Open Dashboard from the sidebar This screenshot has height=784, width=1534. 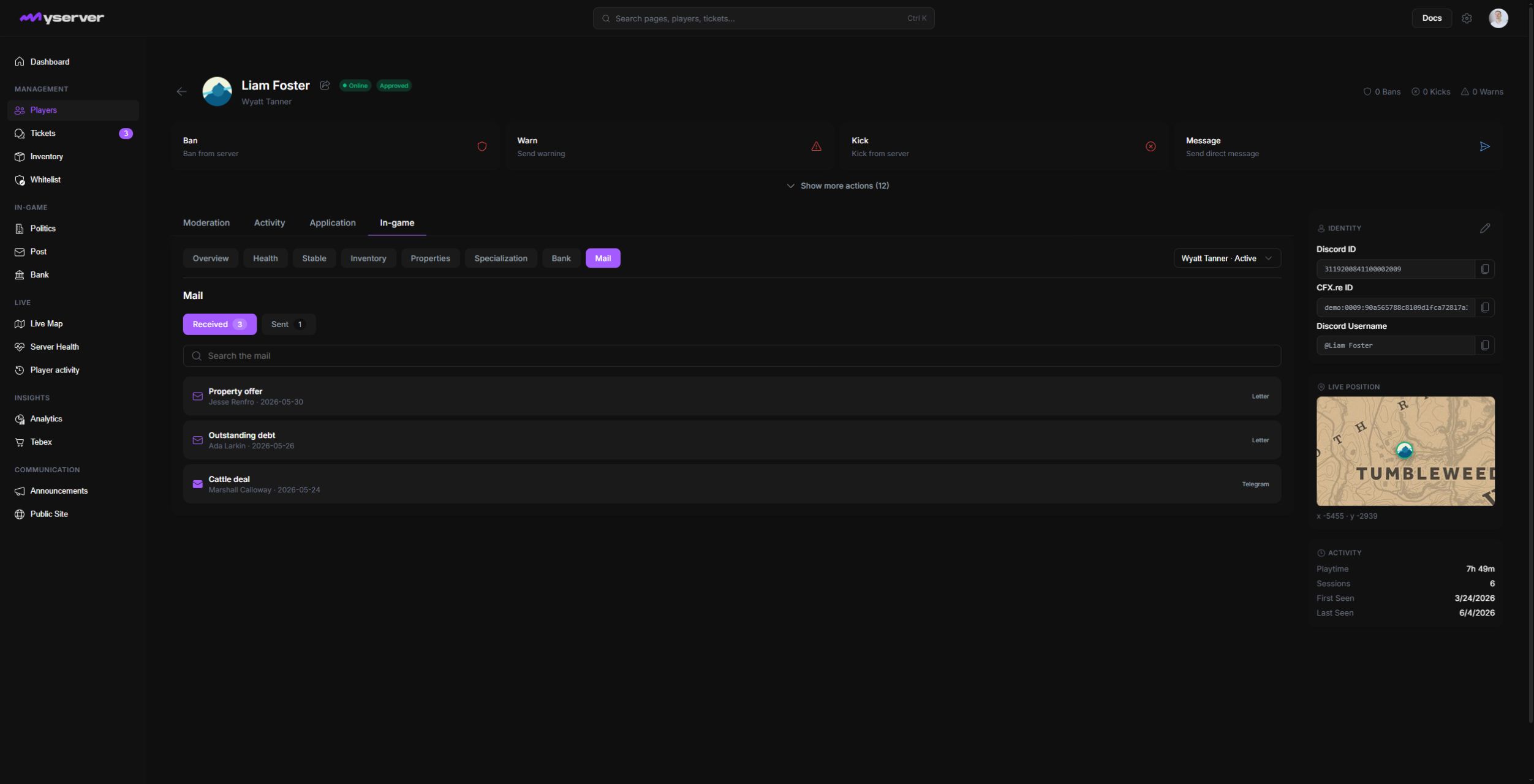point(73,62)
